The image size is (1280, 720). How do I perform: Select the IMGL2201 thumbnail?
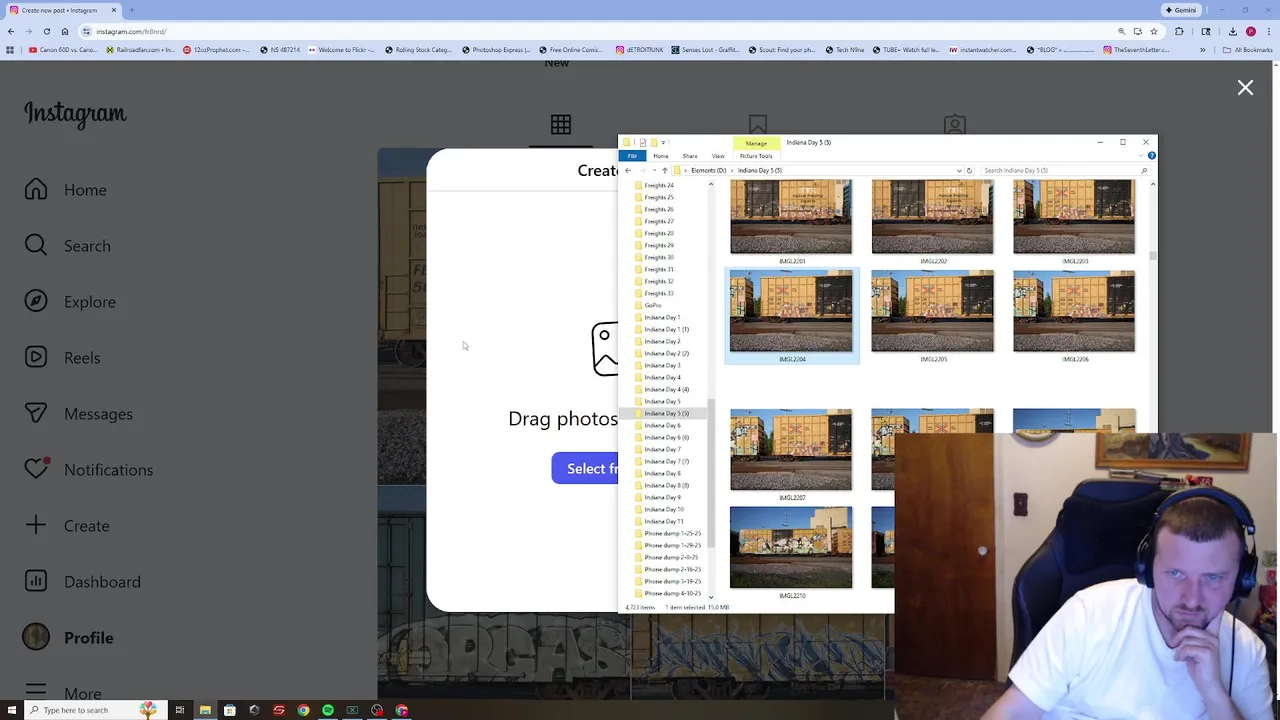click(791, 217)
